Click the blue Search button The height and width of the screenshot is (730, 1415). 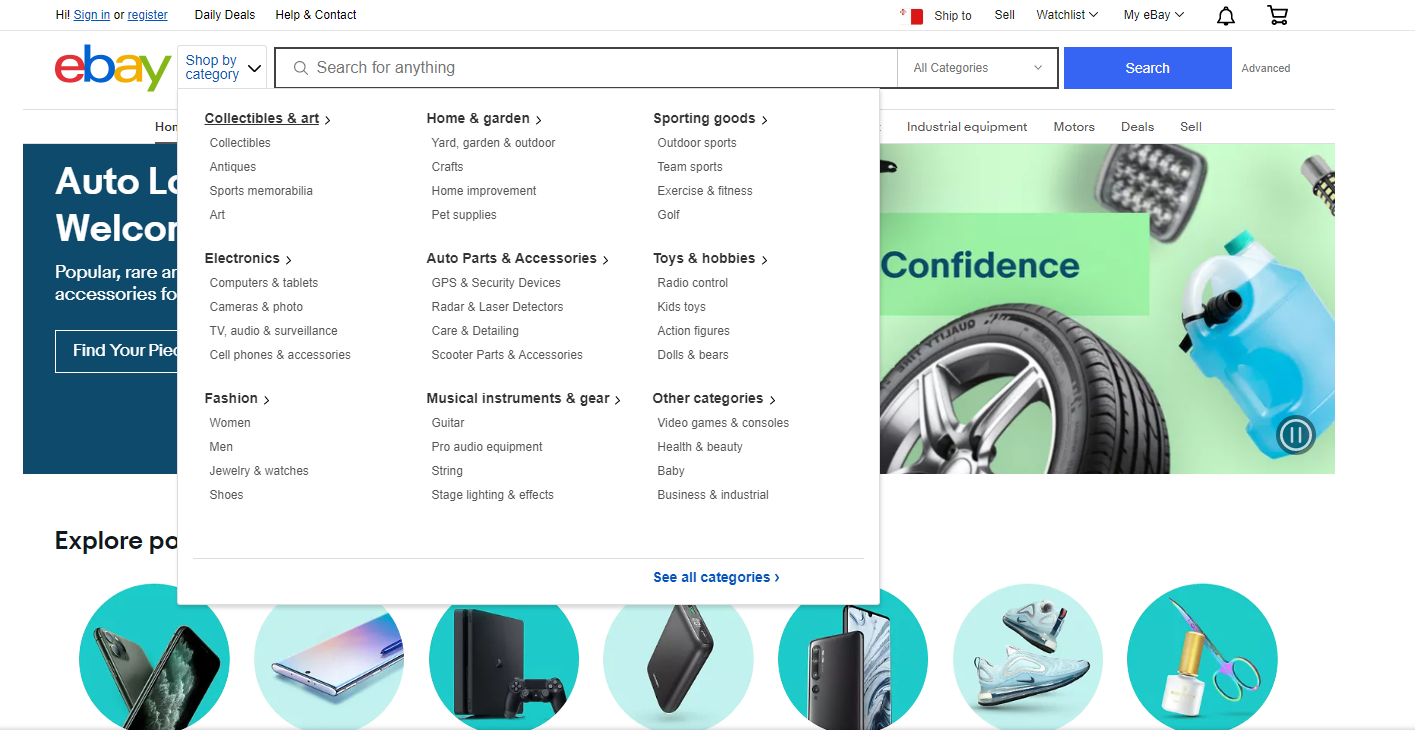click(1147, 68)
